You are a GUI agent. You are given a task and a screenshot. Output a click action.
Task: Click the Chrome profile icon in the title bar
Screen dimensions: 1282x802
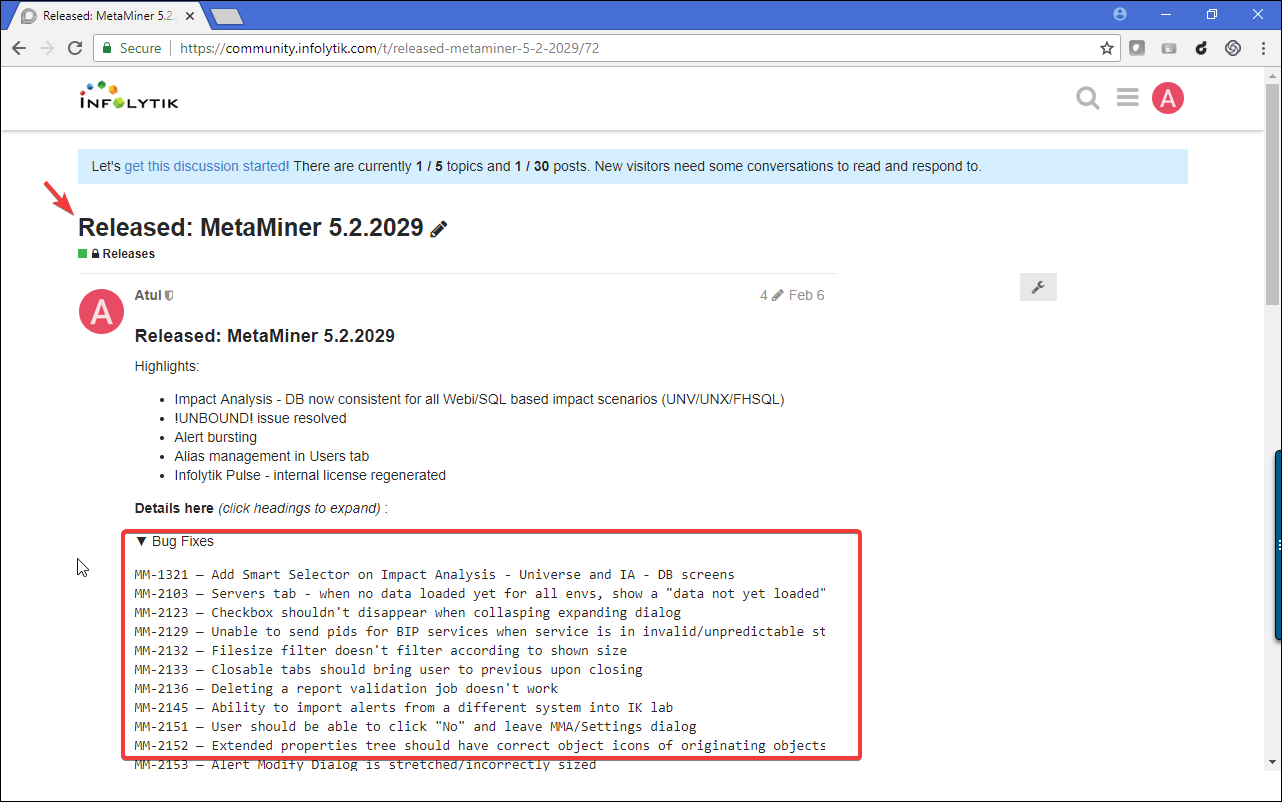pos(1120,14)
